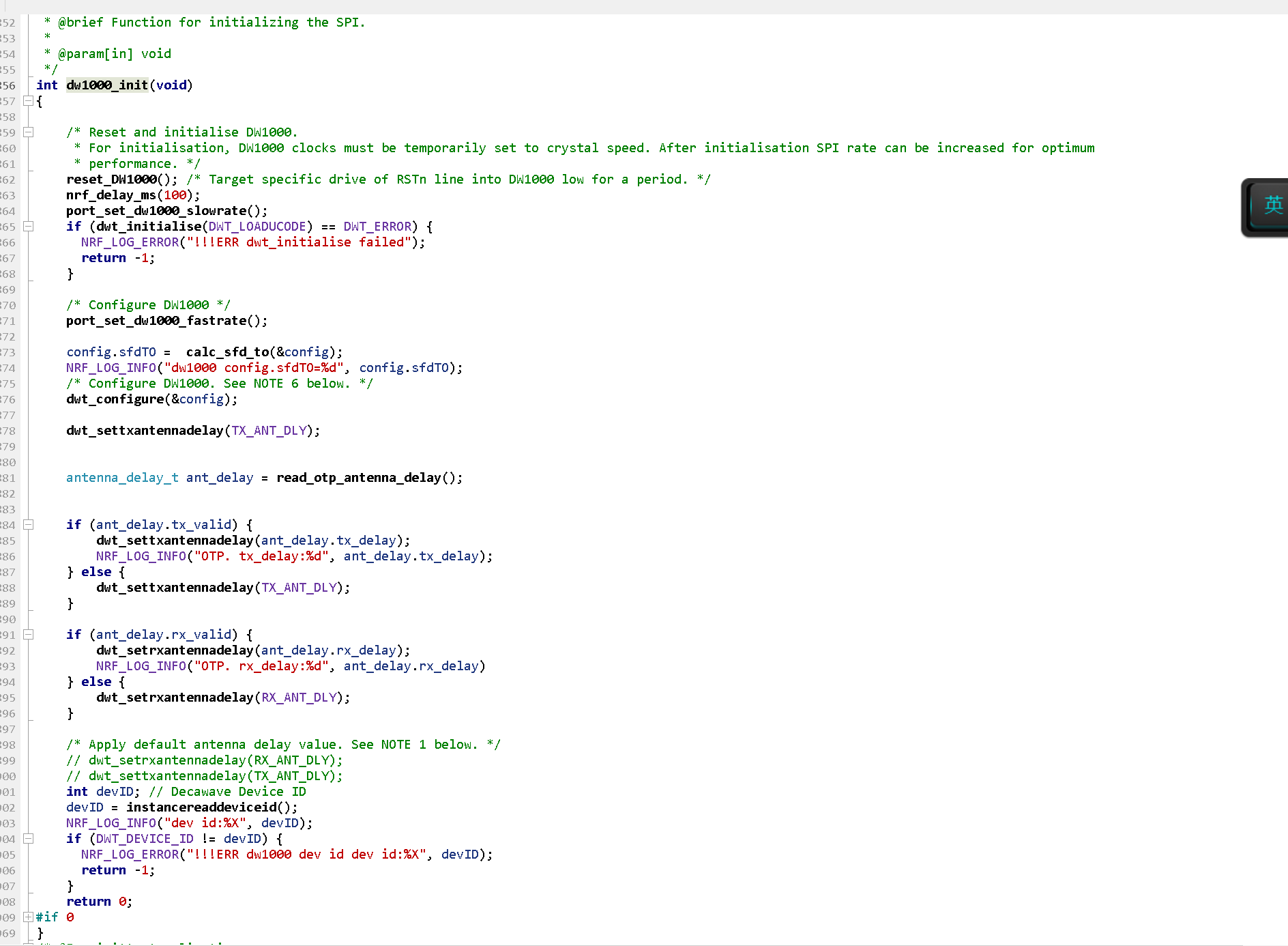Click the return 0 statement
This screenshot has height=946, width=1288.
[x=100, y=902]
